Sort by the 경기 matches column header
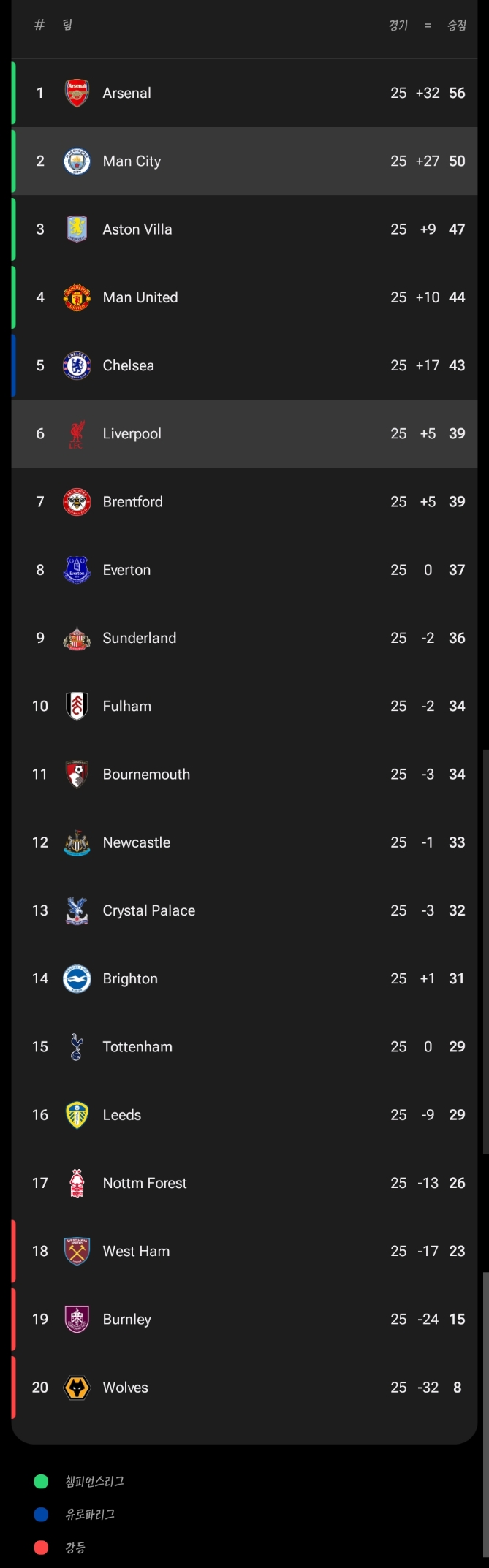The width and height of the screenshot is (489, 1568). point(398,26)
